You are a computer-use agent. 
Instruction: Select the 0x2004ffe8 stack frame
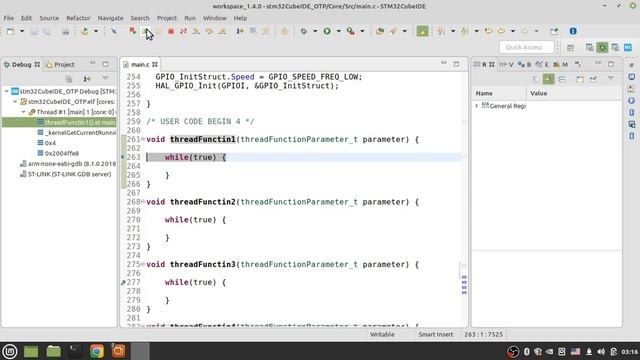58,153
